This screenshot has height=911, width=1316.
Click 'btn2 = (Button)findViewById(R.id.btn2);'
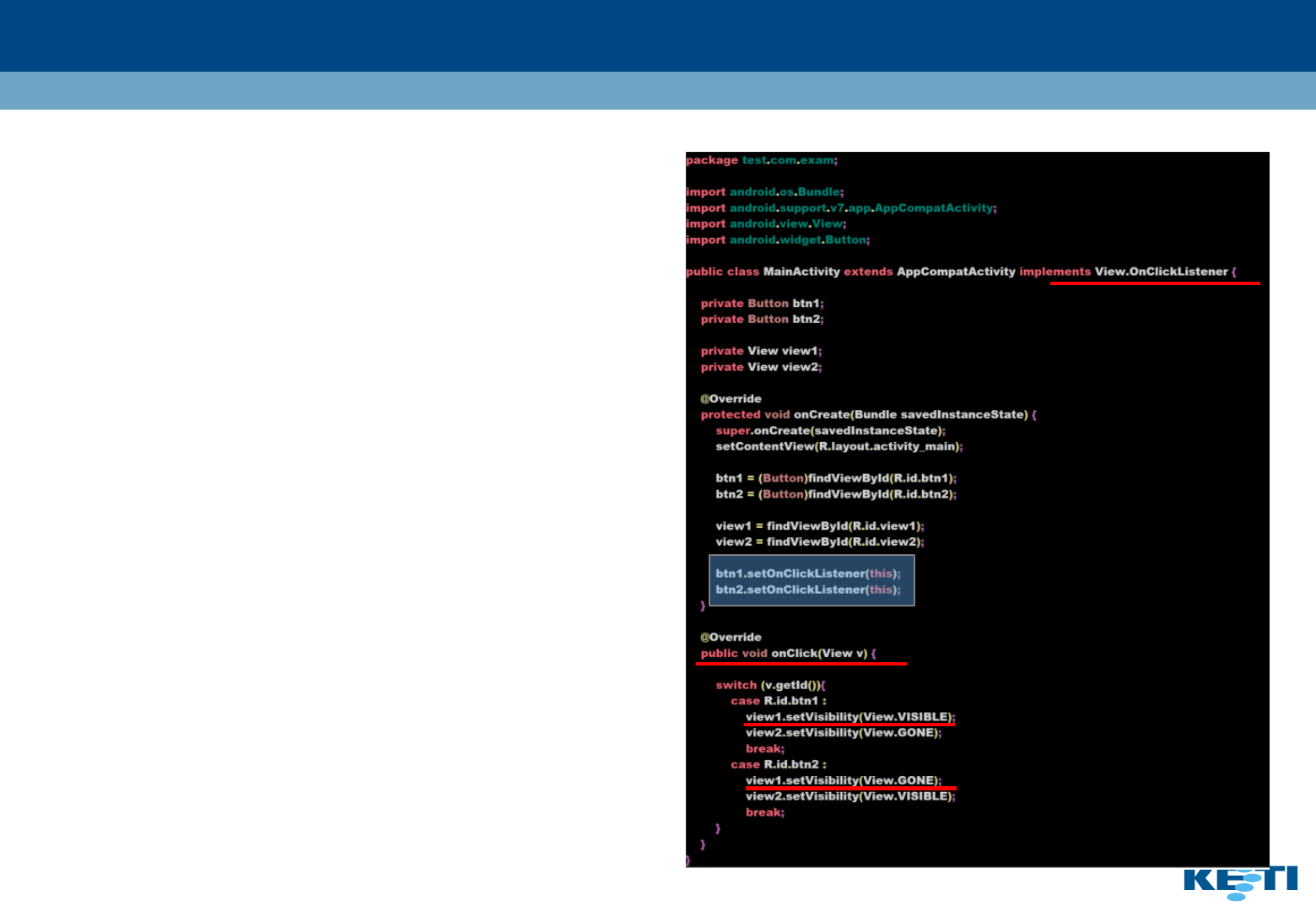[836, 494]
